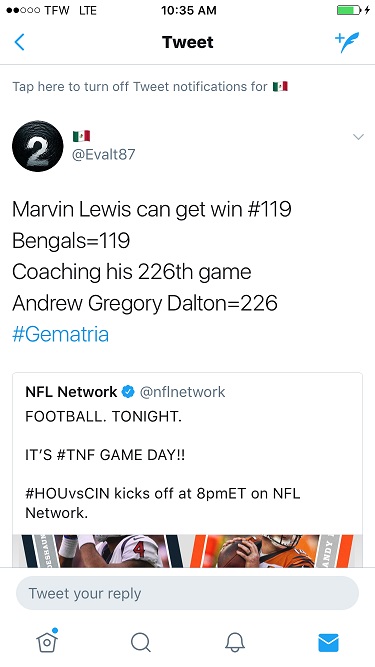
Task: Tap the NFL Network verified badge
Action: pyautogui.click(x=128, y=392)
